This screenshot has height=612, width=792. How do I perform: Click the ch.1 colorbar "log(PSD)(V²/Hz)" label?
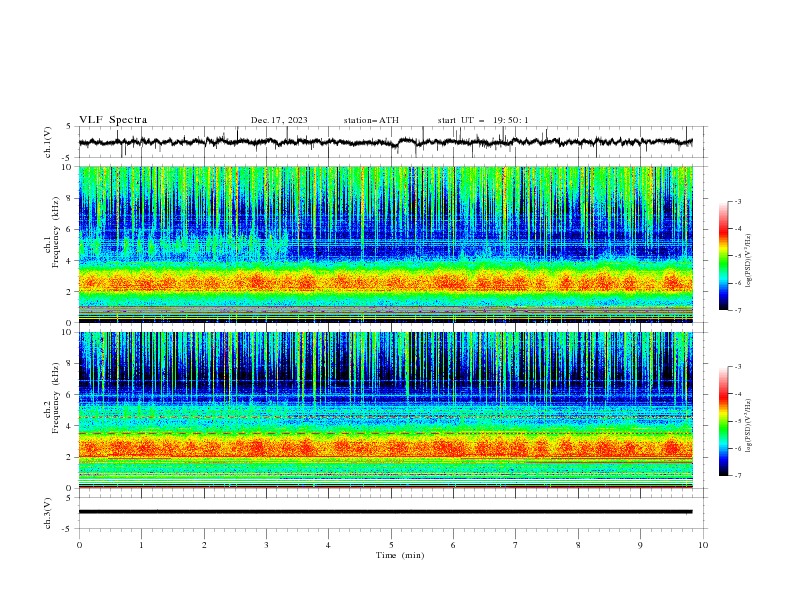[749, 261]
